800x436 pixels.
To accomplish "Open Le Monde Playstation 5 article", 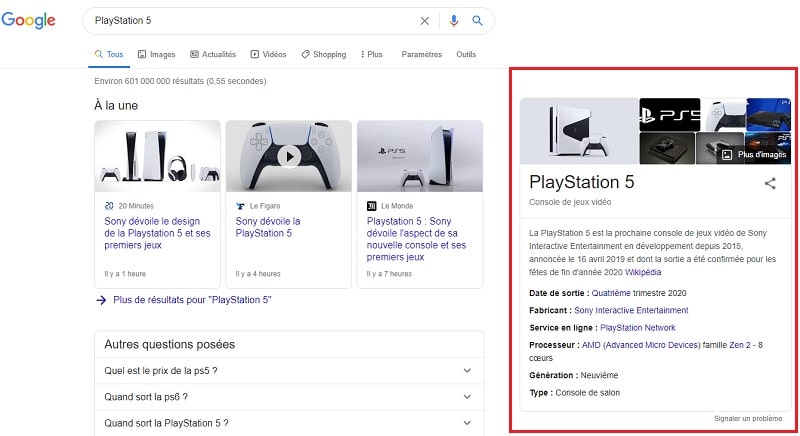I will coord(416,239).
